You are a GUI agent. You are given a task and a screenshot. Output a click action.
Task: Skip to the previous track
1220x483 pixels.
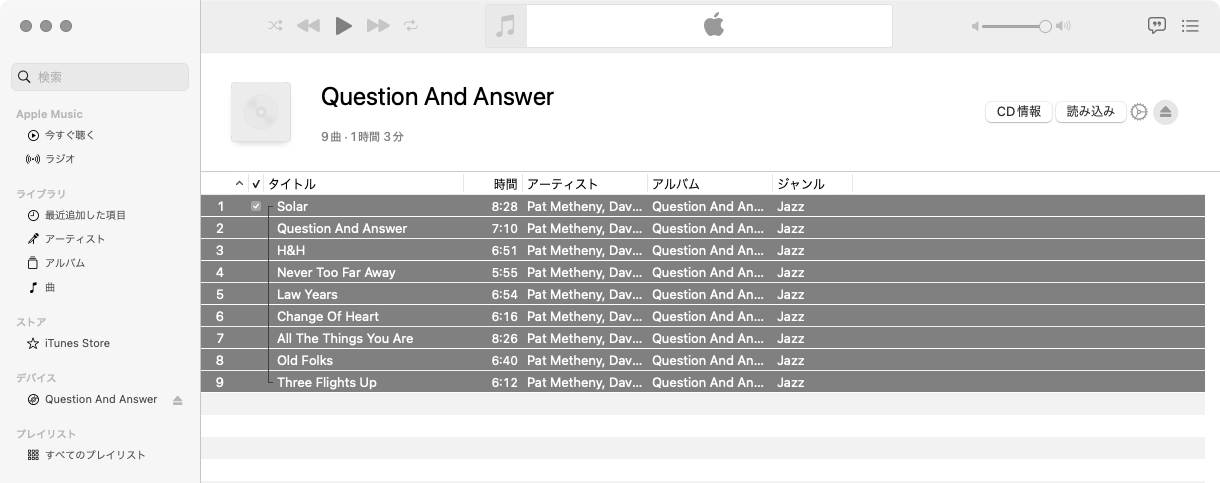point(308,26)
